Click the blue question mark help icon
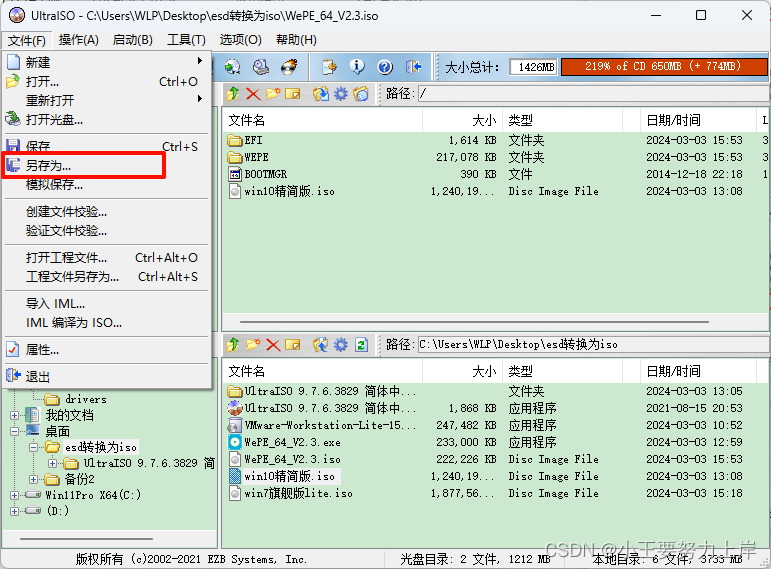 385,66
